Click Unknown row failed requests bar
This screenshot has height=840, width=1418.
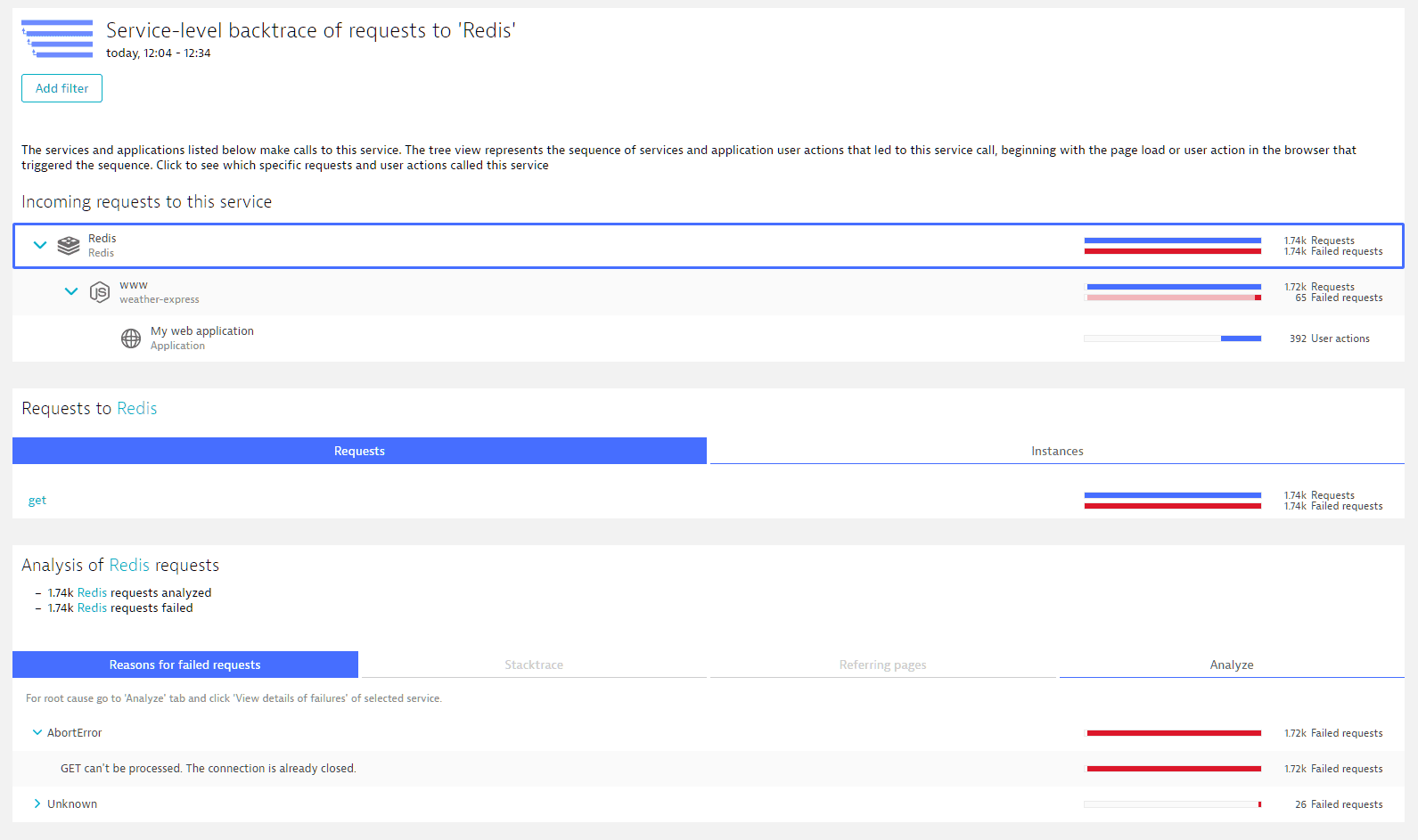pyautogui.click(x=1173, y=804)
